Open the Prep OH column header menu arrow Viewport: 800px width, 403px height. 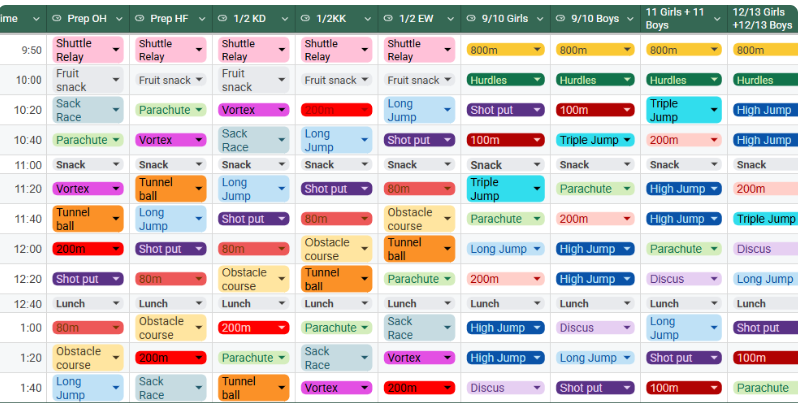click(119, 19)
